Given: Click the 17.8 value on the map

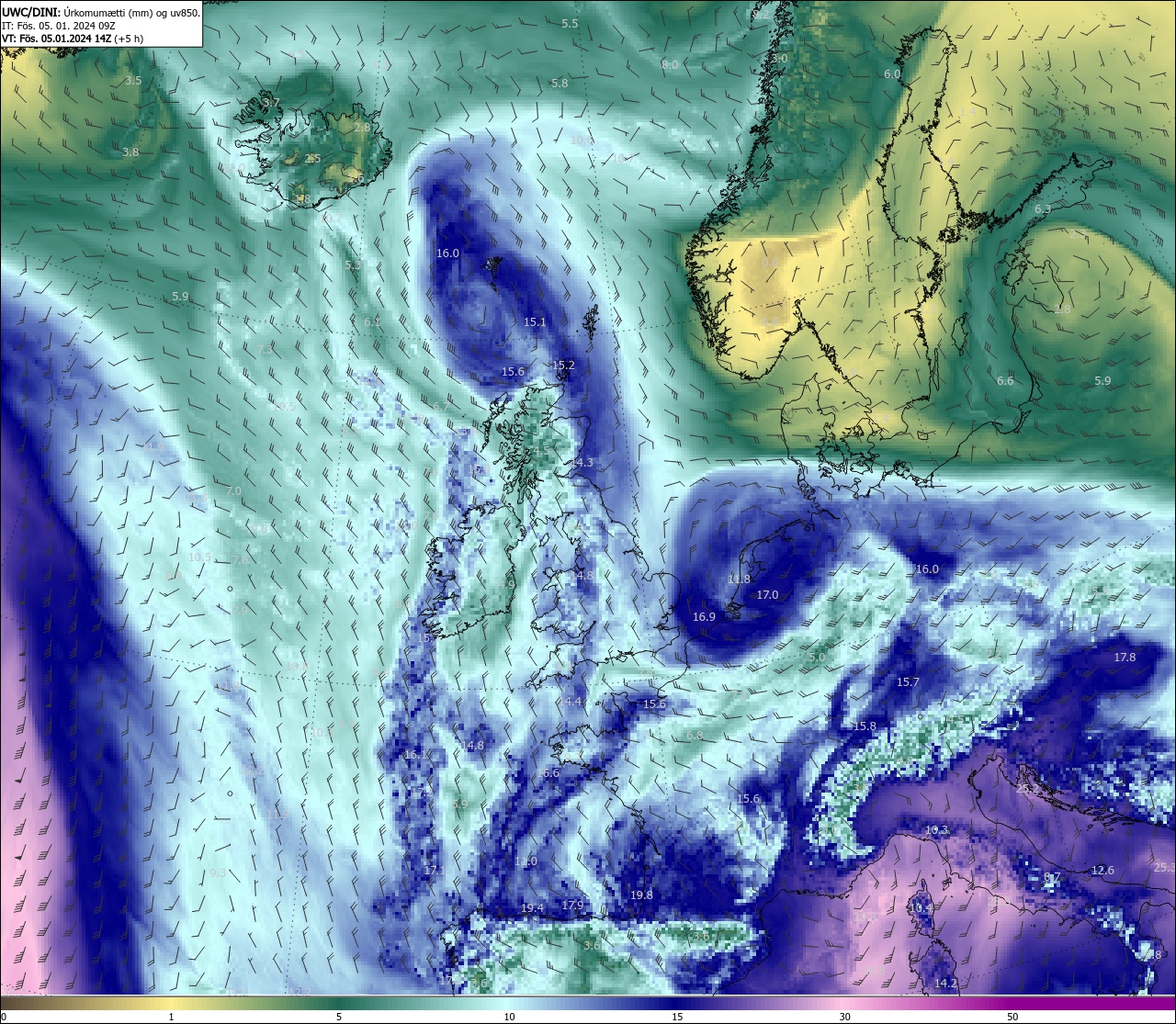Looking at the screenshot, I should [1125, 658].
